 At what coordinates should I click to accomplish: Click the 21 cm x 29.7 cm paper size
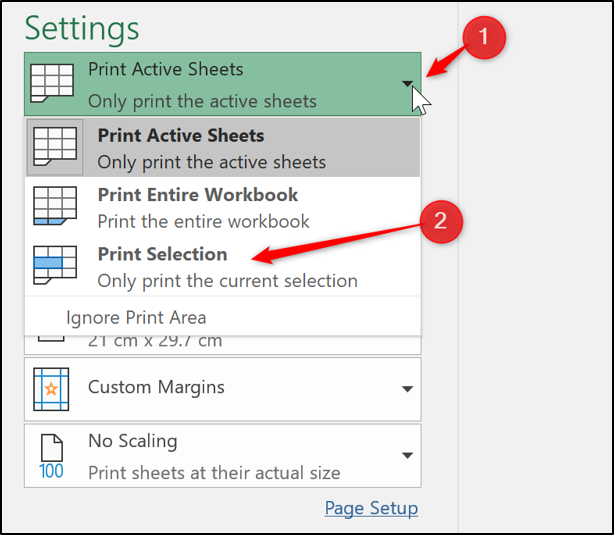155,342
